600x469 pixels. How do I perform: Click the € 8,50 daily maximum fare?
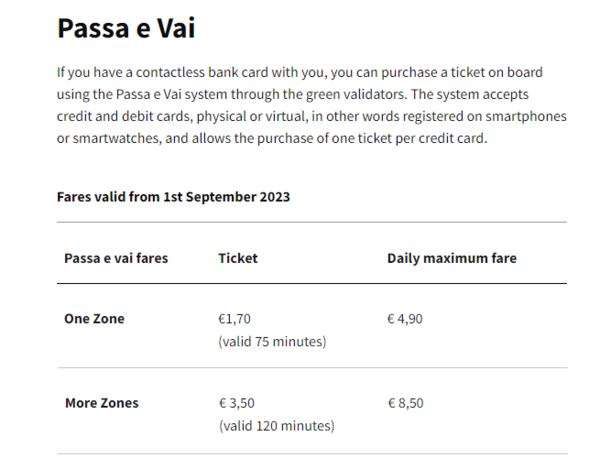pyautogui.click(x=406, y=403)
